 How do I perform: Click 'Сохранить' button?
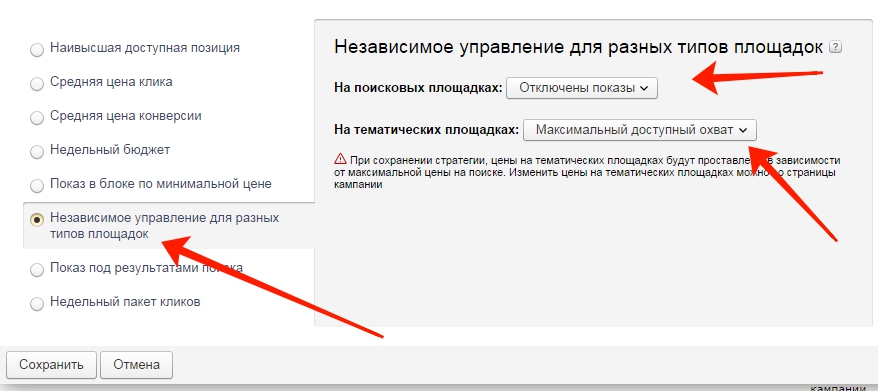pos(51,365)
